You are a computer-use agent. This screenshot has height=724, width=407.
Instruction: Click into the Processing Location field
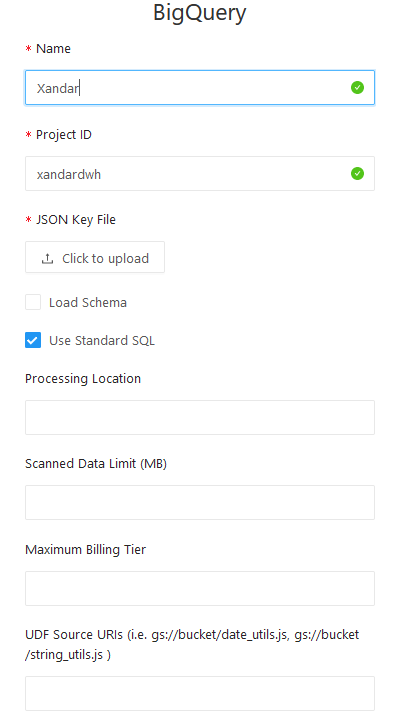200,417
